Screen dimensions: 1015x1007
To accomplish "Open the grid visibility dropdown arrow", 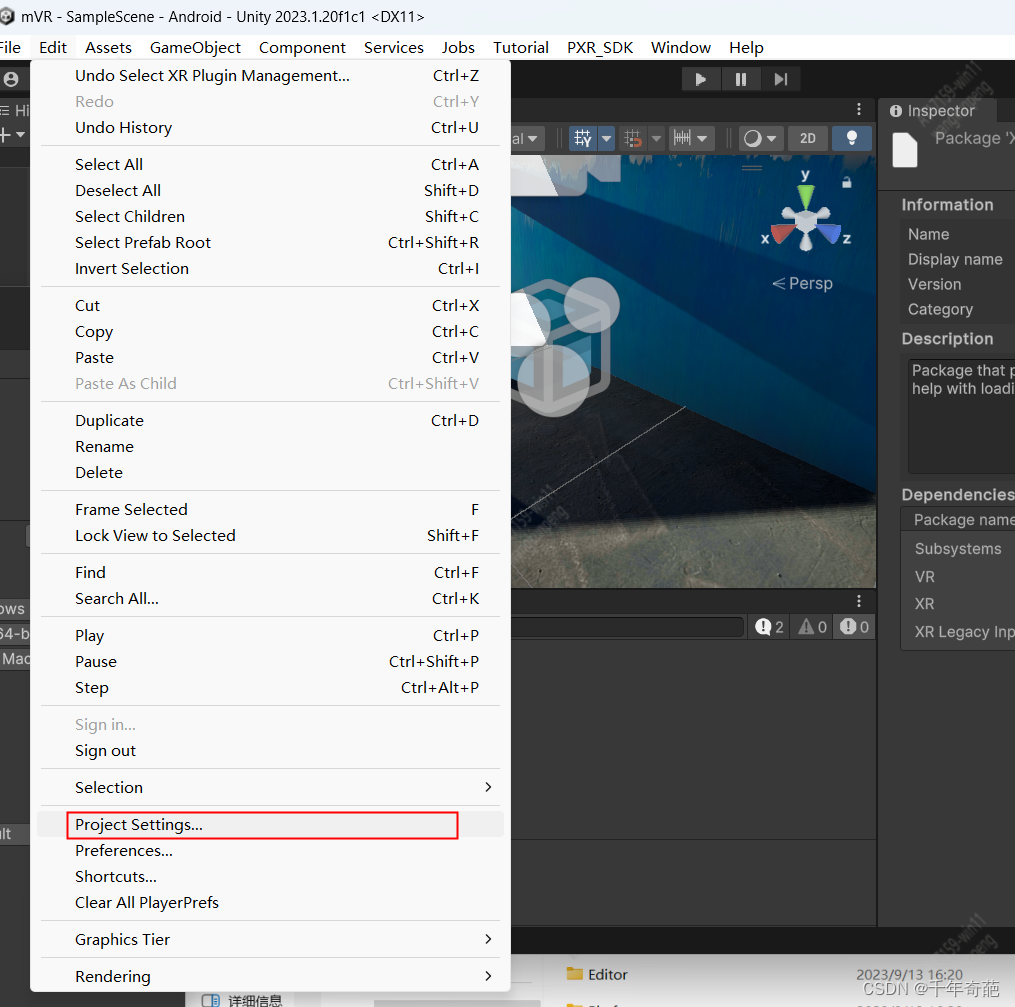I will (607, 138).
